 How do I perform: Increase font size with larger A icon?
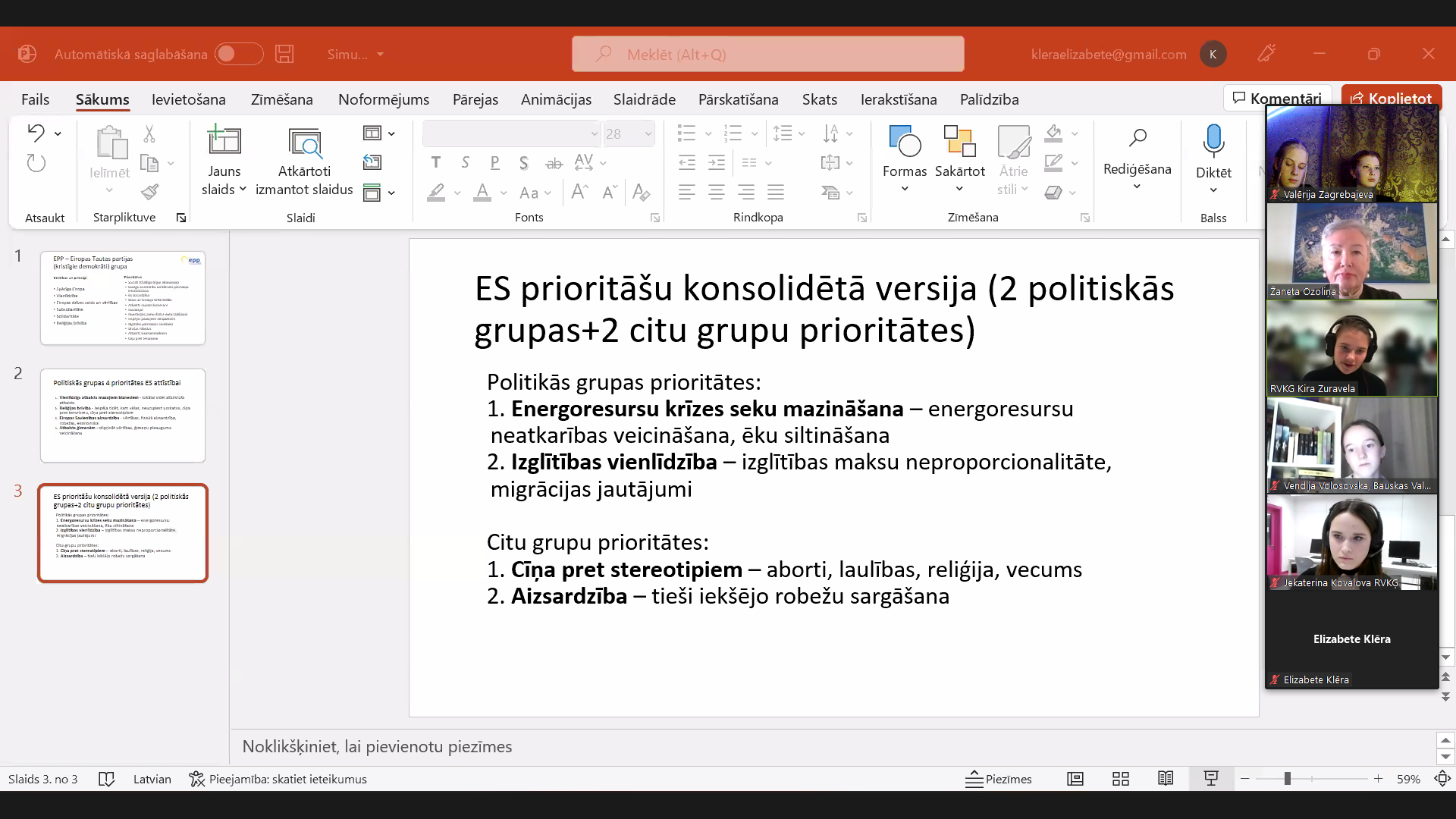pyautogui.click(x=579, y=193)
